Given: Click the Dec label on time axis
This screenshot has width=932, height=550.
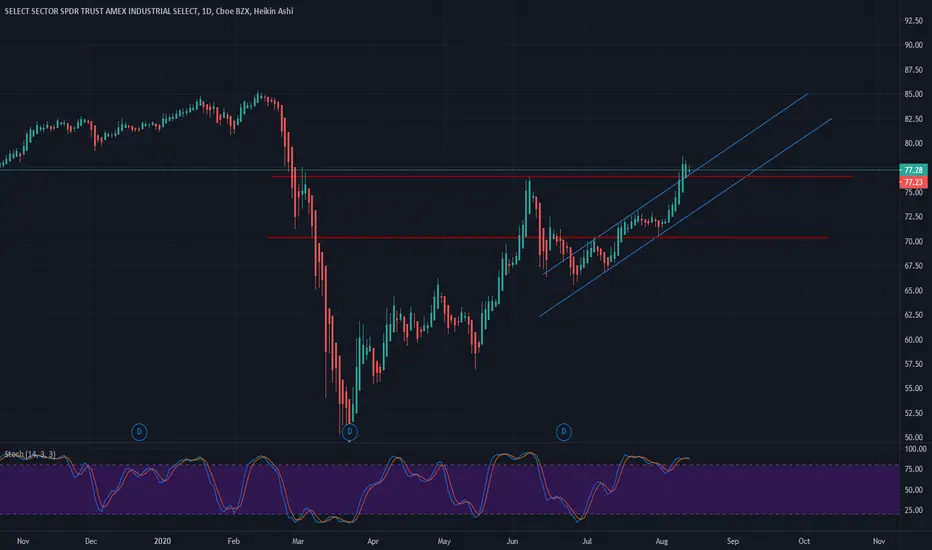Looking at the screenshot, I should coord(91,541).
